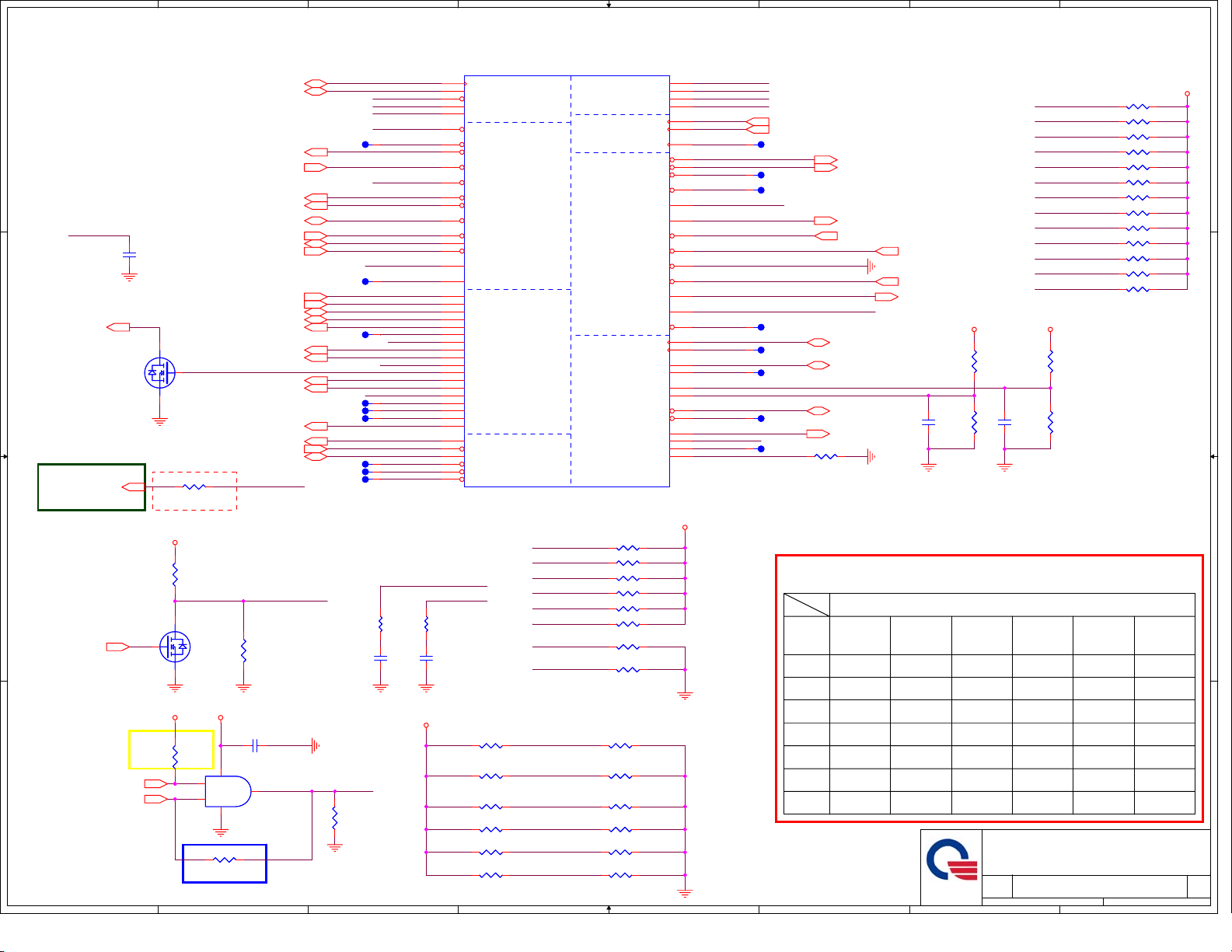
Task: Click the ground symbol under the AND gate
Action: tap(221, 832)
